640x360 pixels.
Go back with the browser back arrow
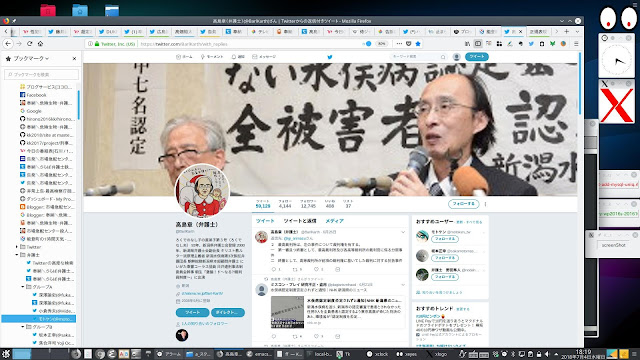(x=8, y=44)
